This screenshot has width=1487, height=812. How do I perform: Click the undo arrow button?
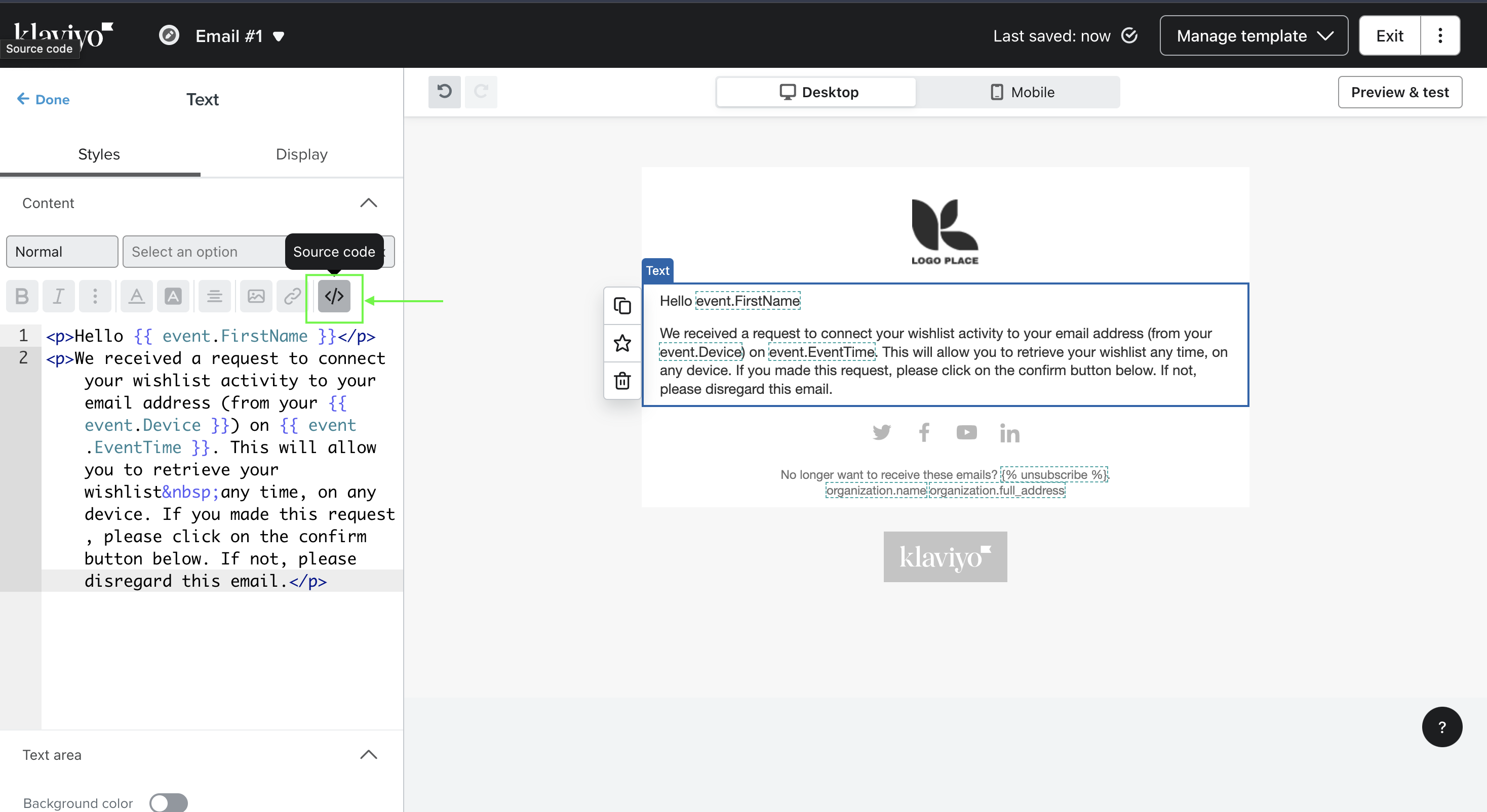pyautogui.click(x=444, y=92)
